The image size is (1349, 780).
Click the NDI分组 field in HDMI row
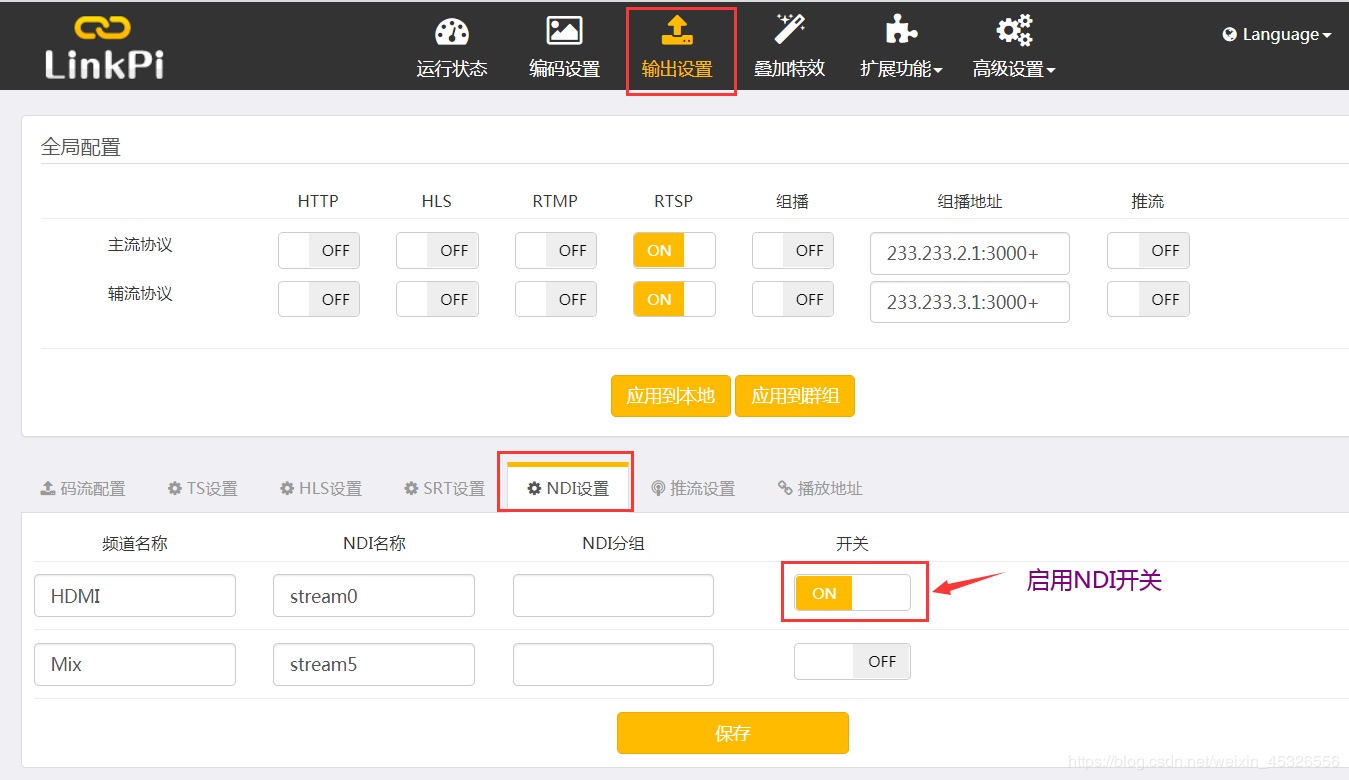[x=613, y=596]
